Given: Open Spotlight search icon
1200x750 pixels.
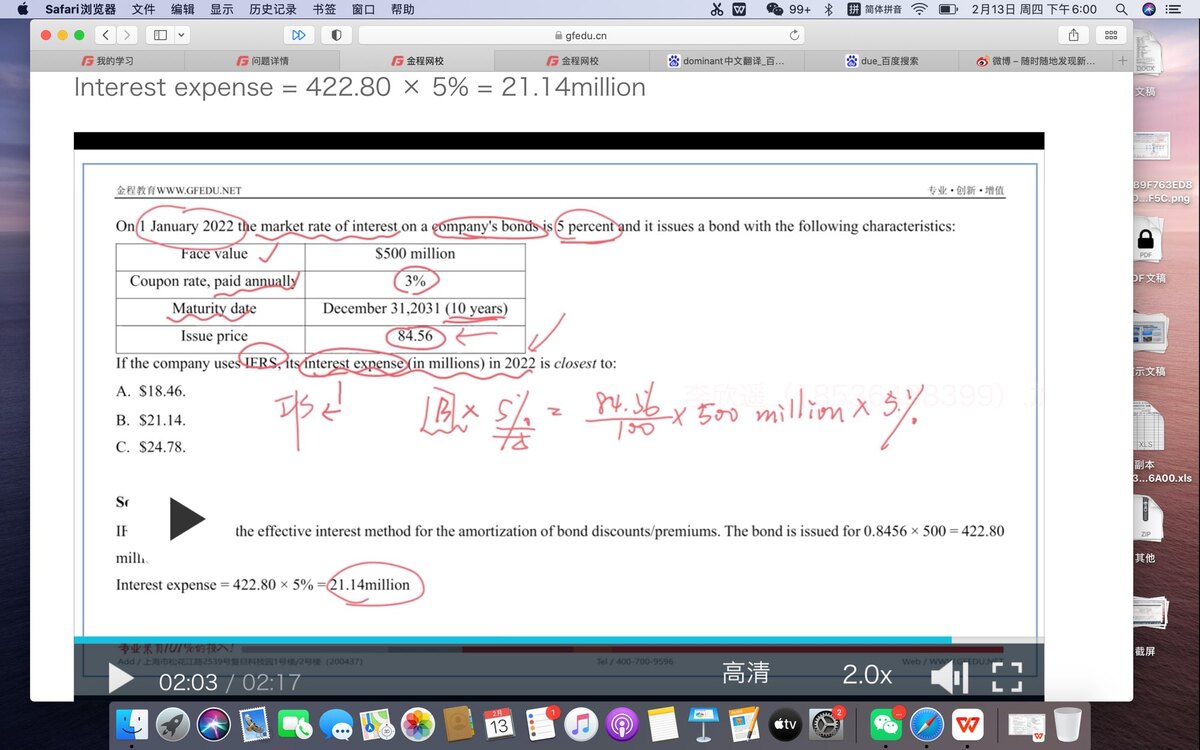Looking at the screenshot, I should pyautogui.click(x=1121, y=9).
